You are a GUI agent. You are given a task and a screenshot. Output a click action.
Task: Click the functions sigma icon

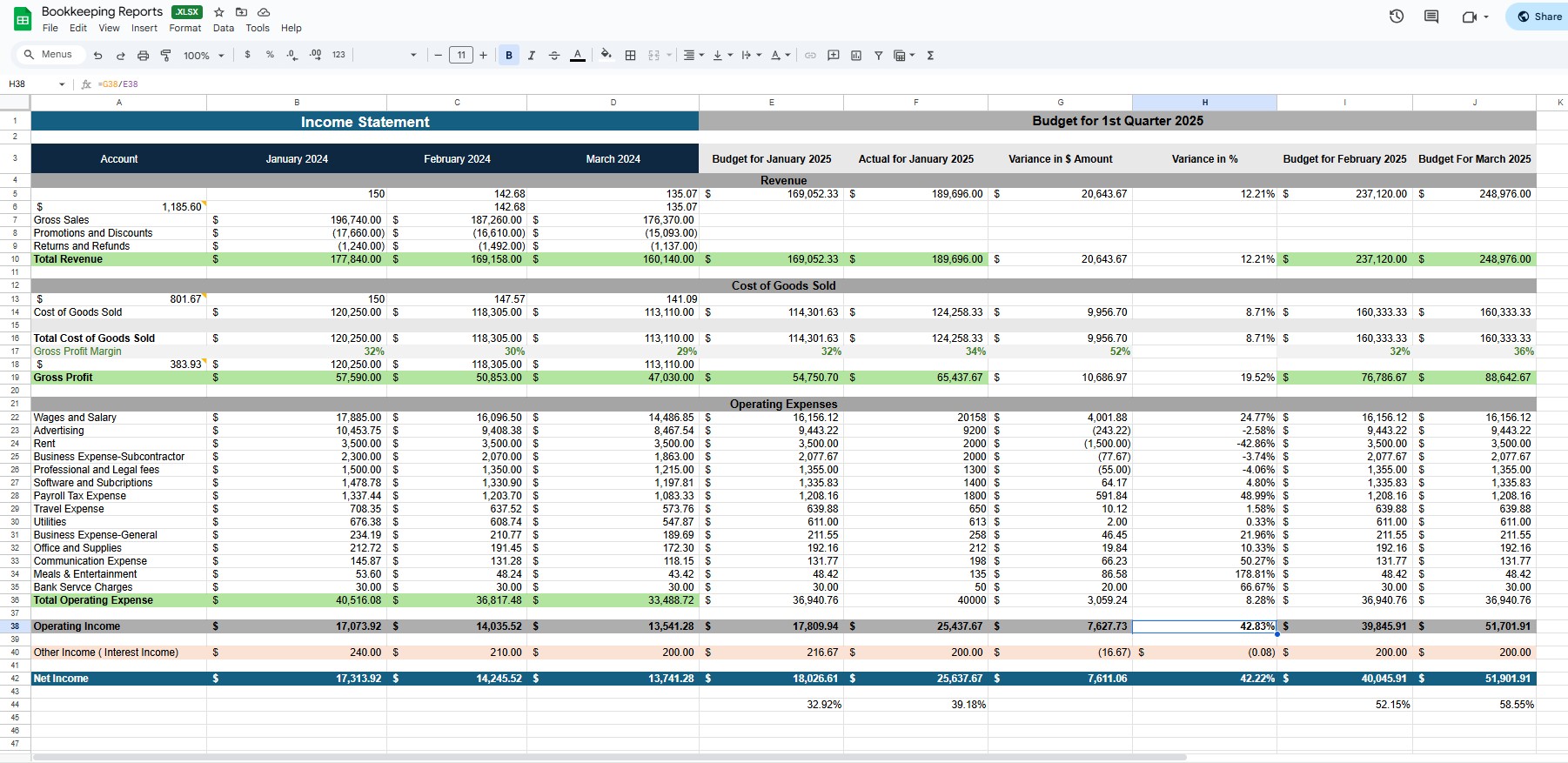(x=930, y=56)
